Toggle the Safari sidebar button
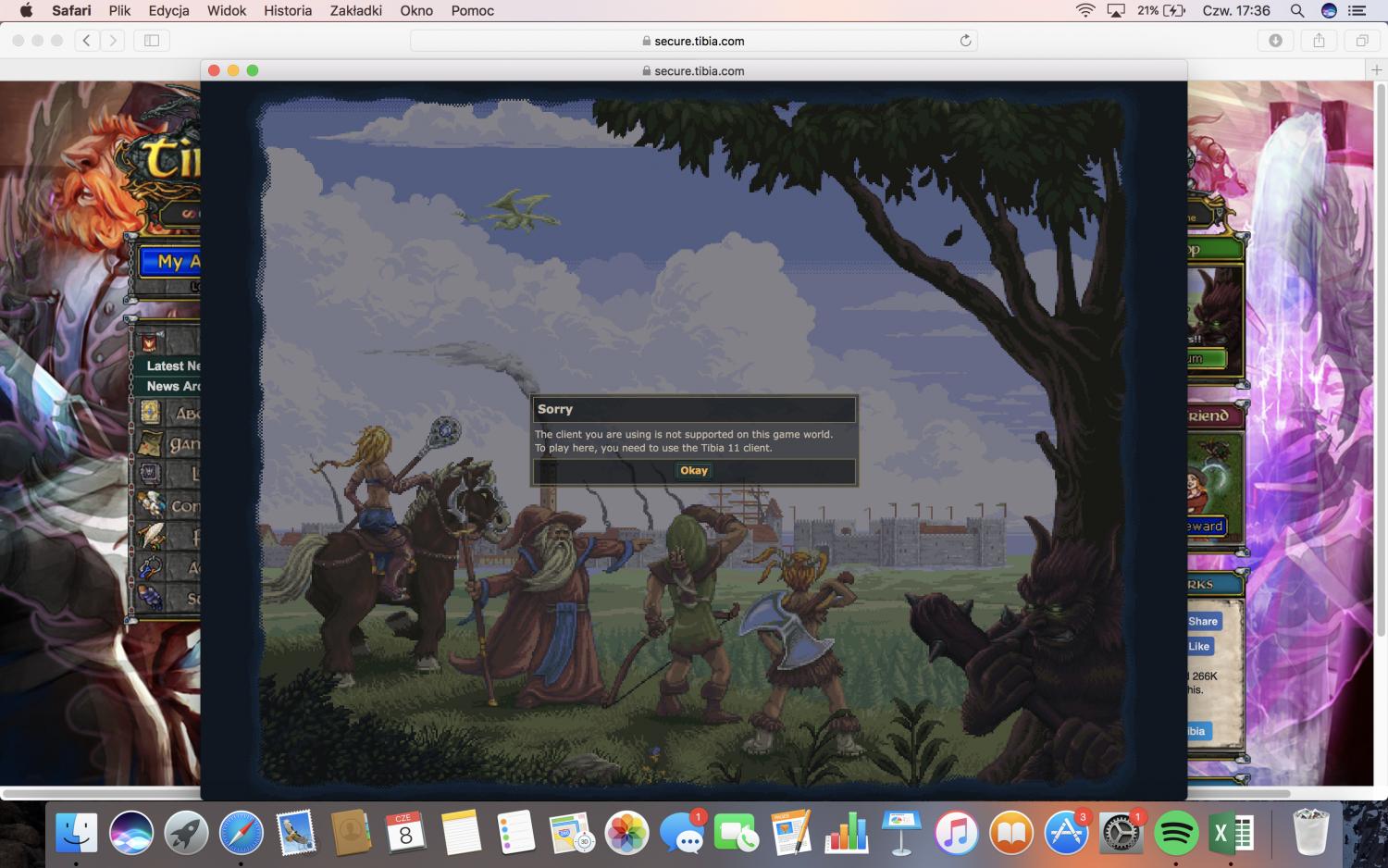Screen dimensions: 1388x868 coord(152,41)
